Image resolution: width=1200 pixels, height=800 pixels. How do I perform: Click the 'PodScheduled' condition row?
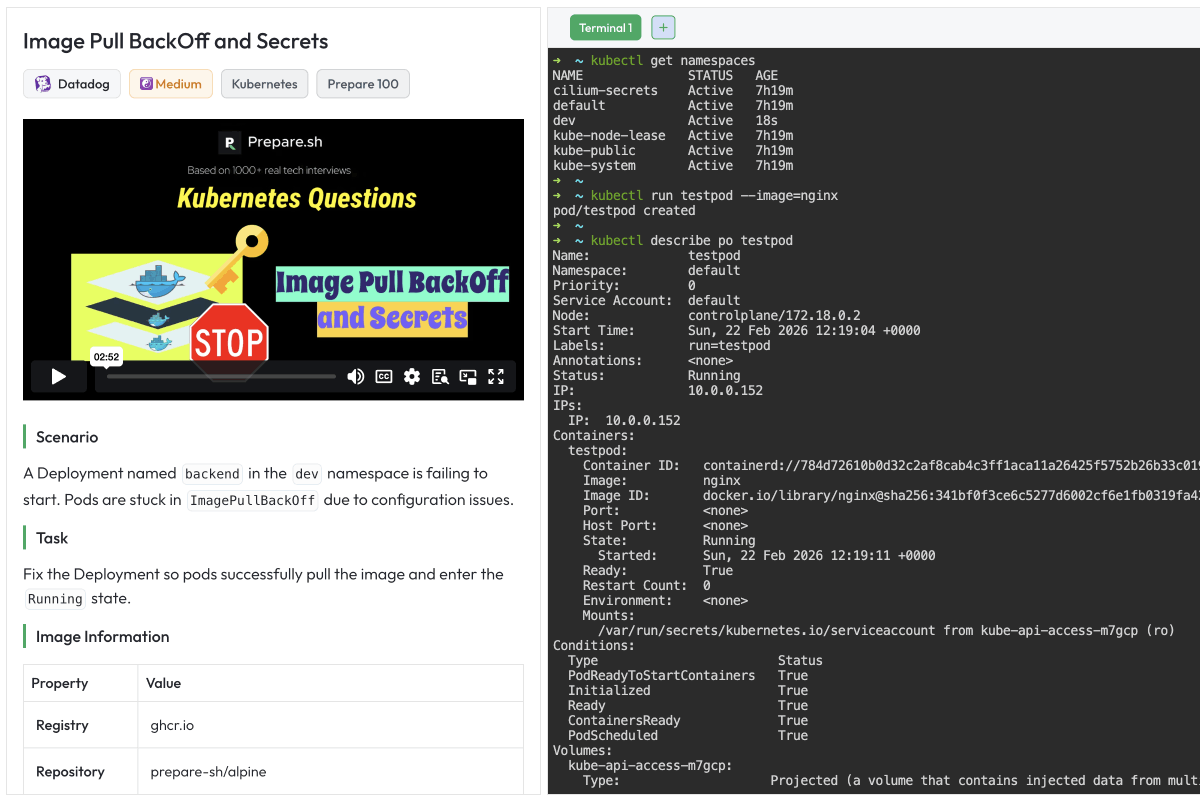tap(688, 735)
